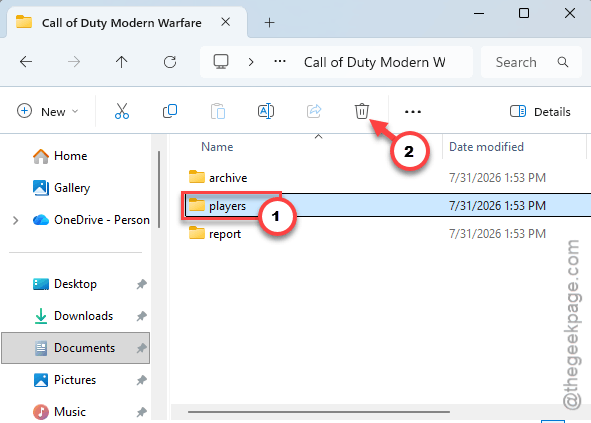The image size is (591, 423).
Task: Click the archive row date 7/31/2026 1:53 PM
Action: click(x=497, y=178)
